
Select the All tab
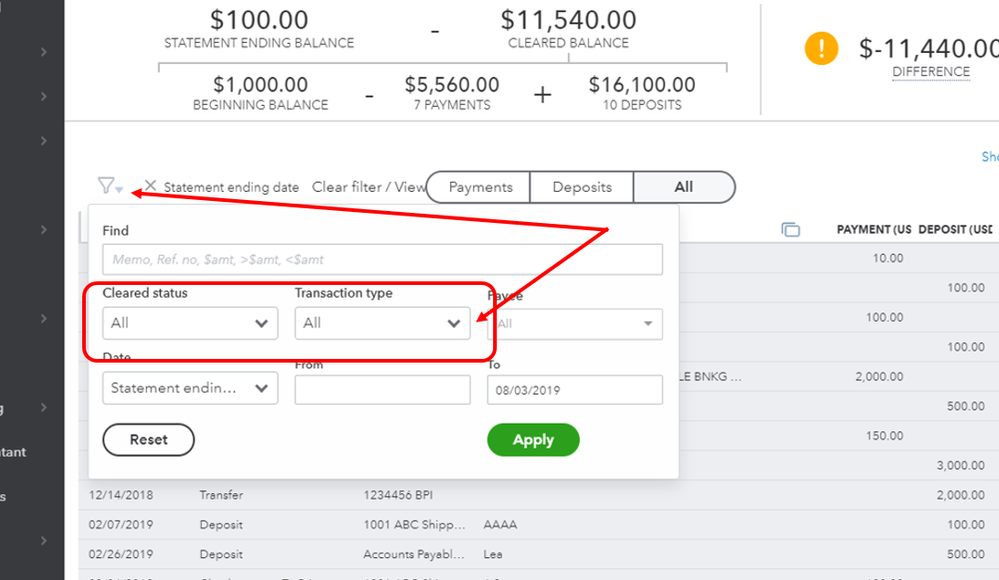[x=684, y=187]
